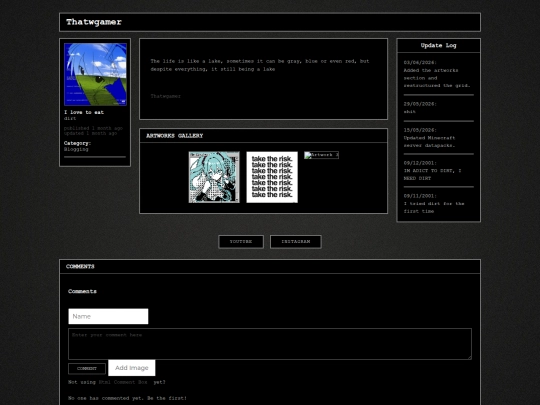Click 'No one has commented yet' message

coord(127,398)
